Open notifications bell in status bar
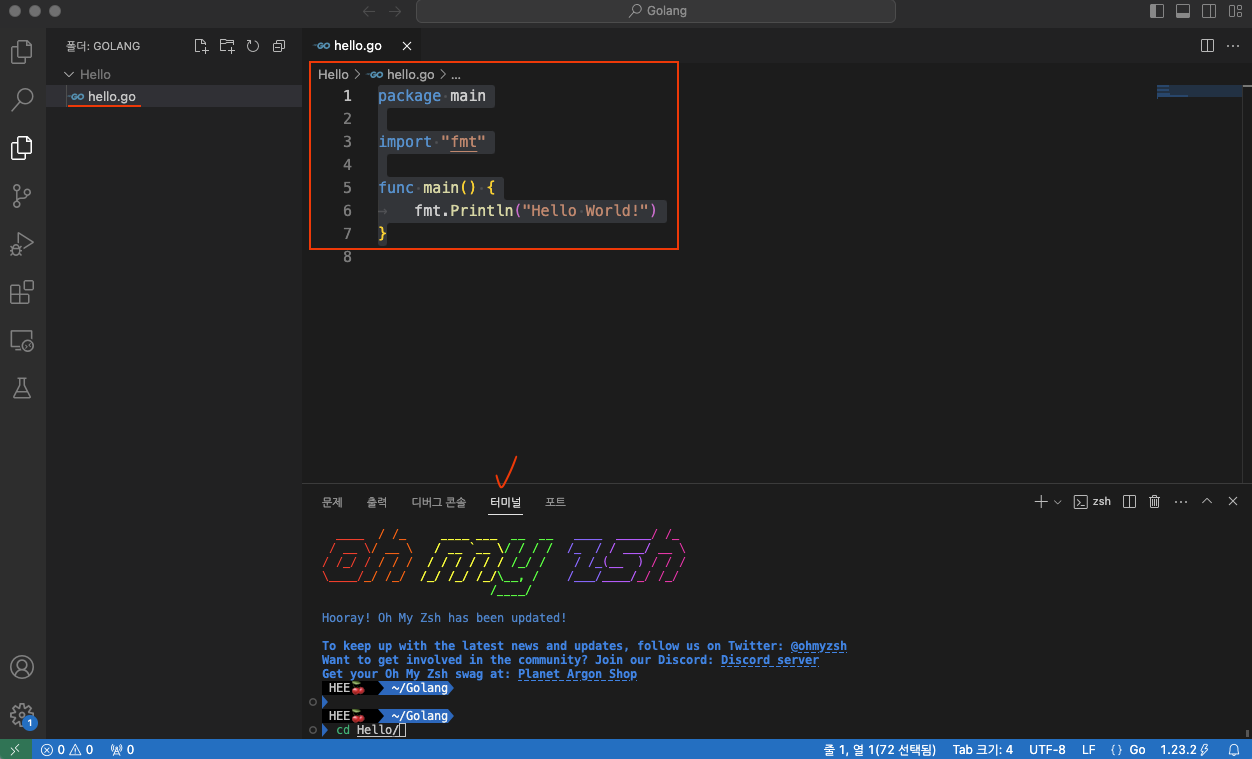The image size is (1252, 759). (x=1234, y=749)
